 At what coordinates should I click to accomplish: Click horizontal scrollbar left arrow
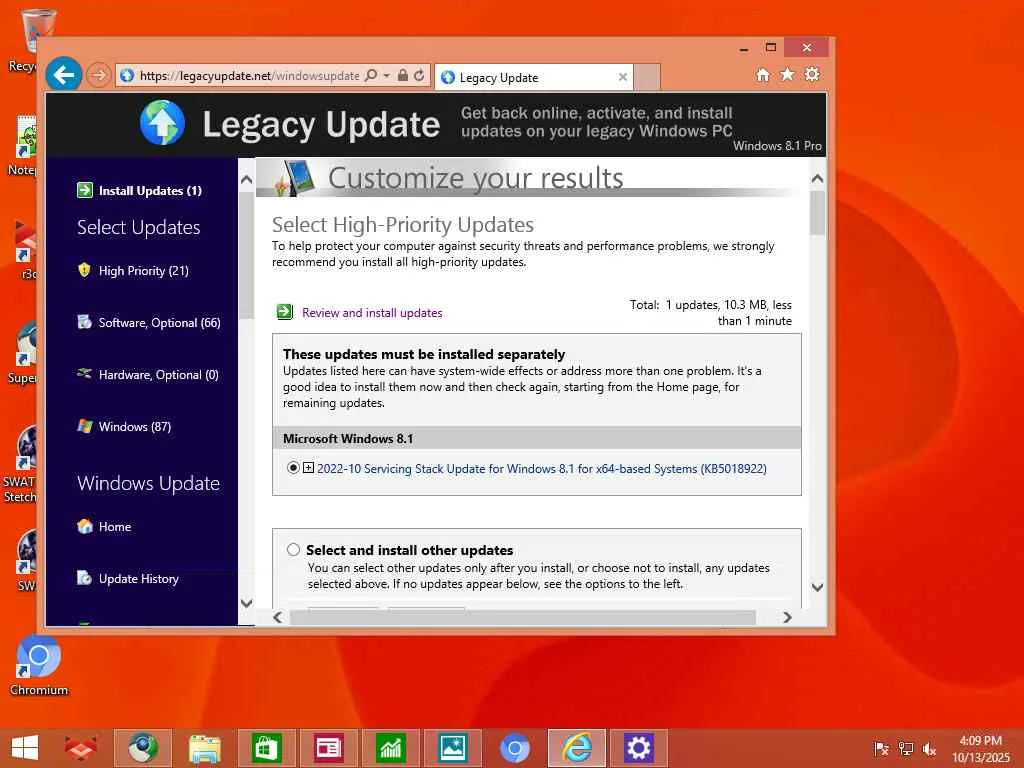[x=278, y=617]
